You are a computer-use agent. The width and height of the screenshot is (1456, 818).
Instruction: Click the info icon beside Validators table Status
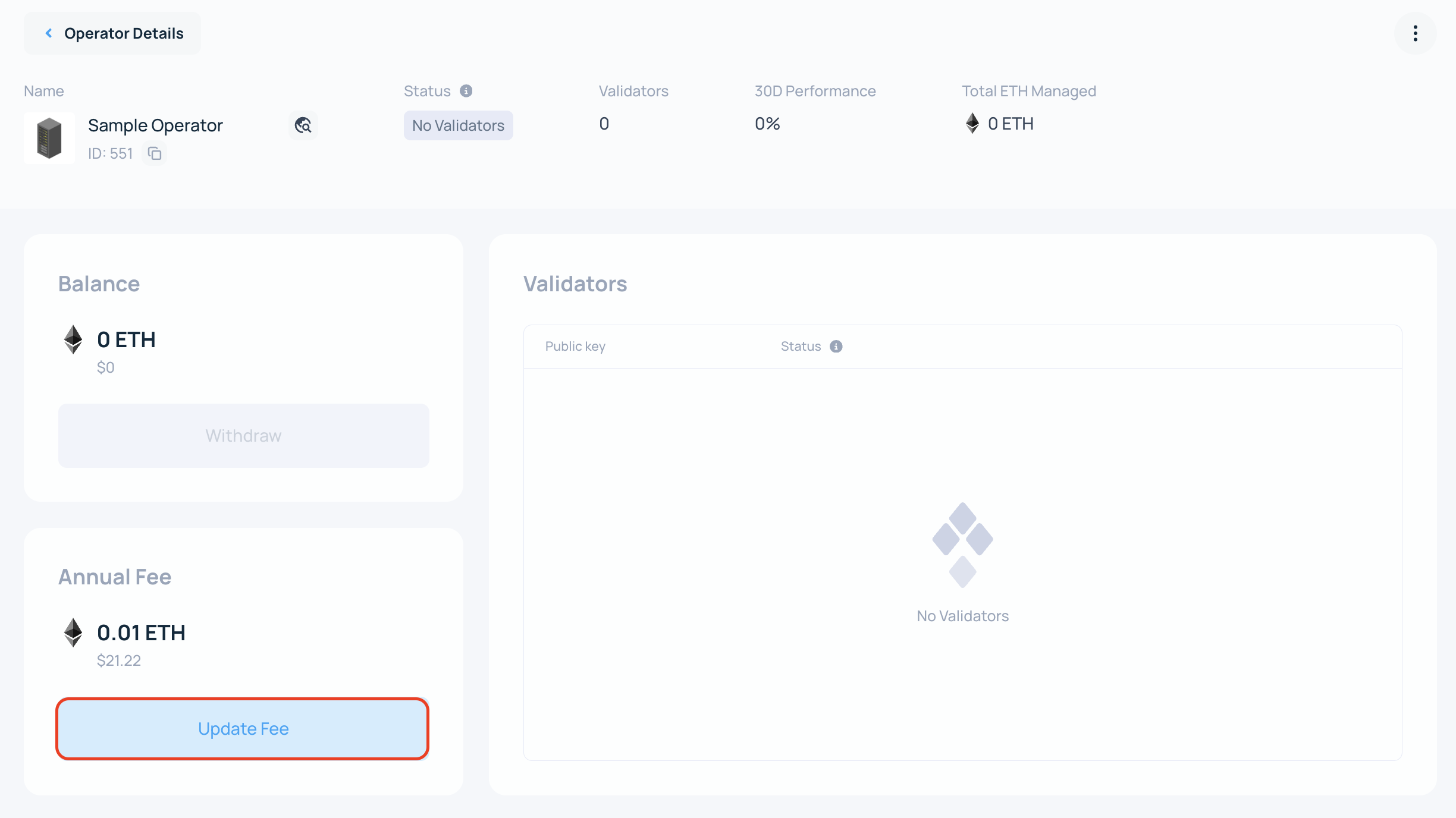click(836, 347)
